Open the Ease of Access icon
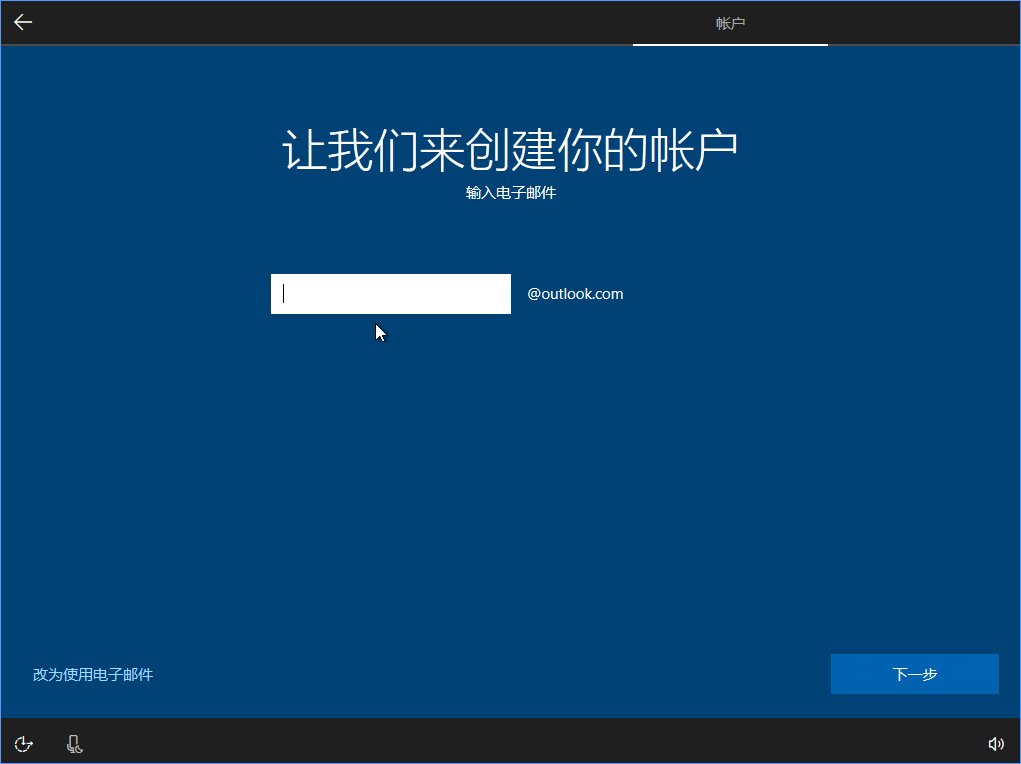 [x=23, y=743]
